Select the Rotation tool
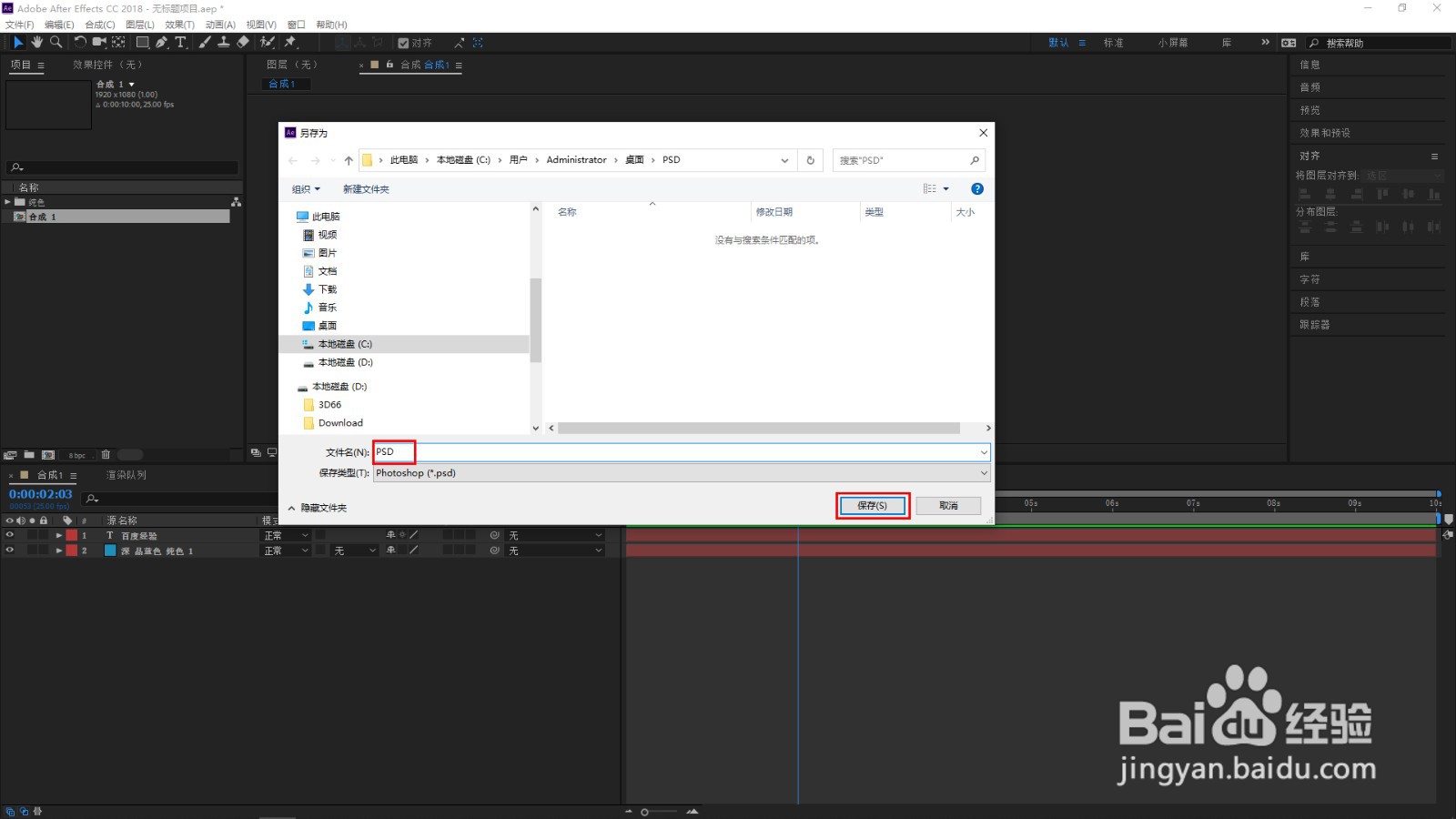 tap(80, 42)
